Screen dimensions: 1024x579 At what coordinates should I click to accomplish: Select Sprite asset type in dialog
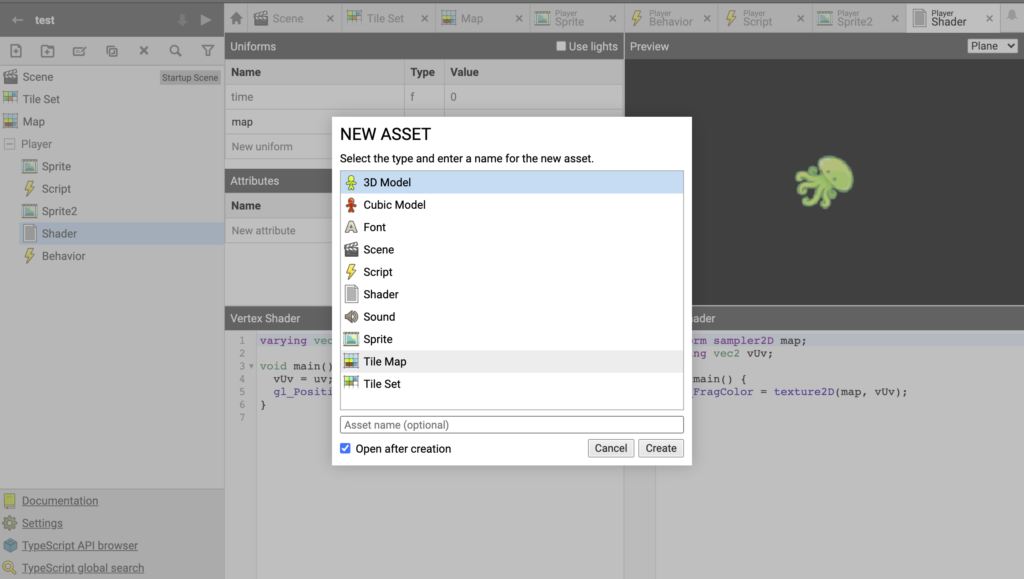point(512,339)
